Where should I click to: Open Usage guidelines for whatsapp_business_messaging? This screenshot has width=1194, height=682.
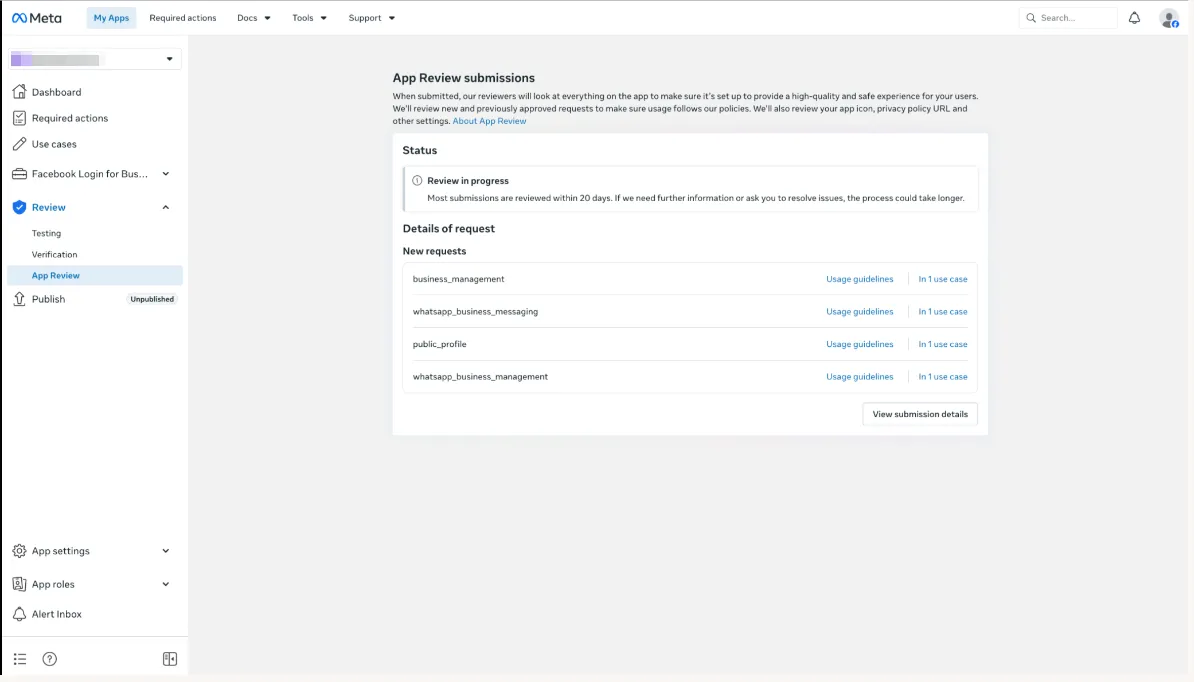click(860, 312)
